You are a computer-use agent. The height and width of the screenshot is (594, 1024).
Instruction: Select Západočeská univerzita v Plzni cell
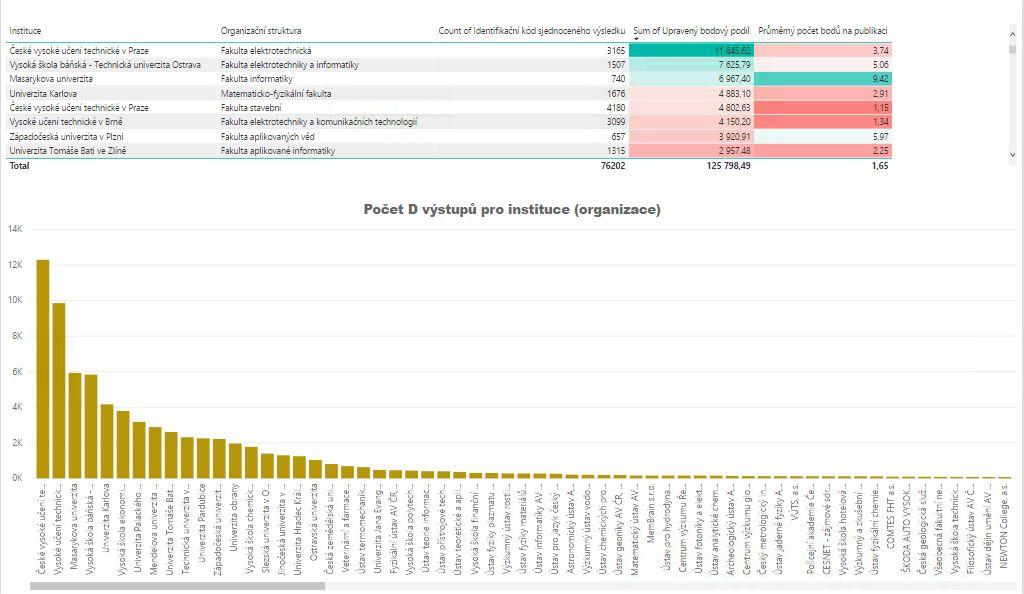coord(67,136)
